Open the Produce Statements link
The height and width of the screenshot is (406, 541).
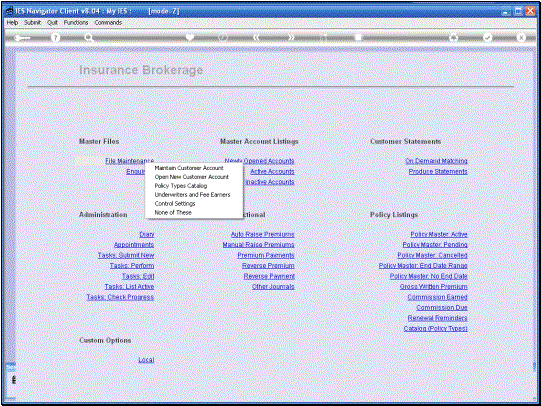pyautogui.click(x=438, y=171)
